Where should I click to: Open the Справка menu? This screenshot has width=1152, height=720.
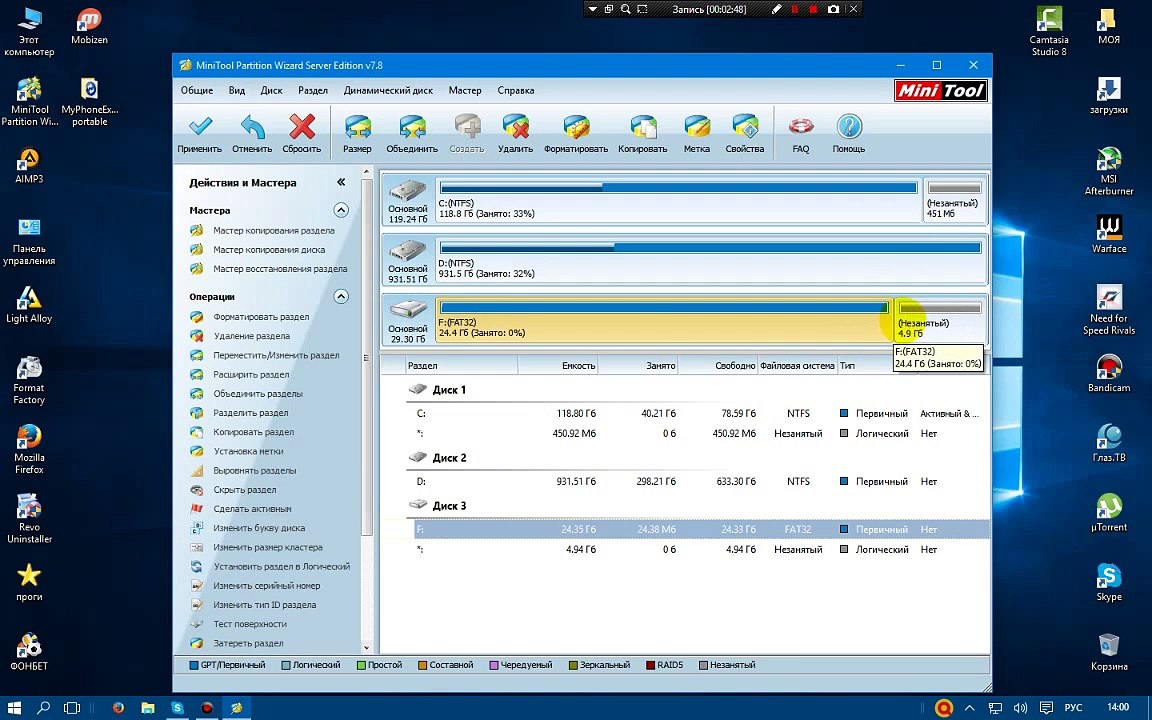516,90
